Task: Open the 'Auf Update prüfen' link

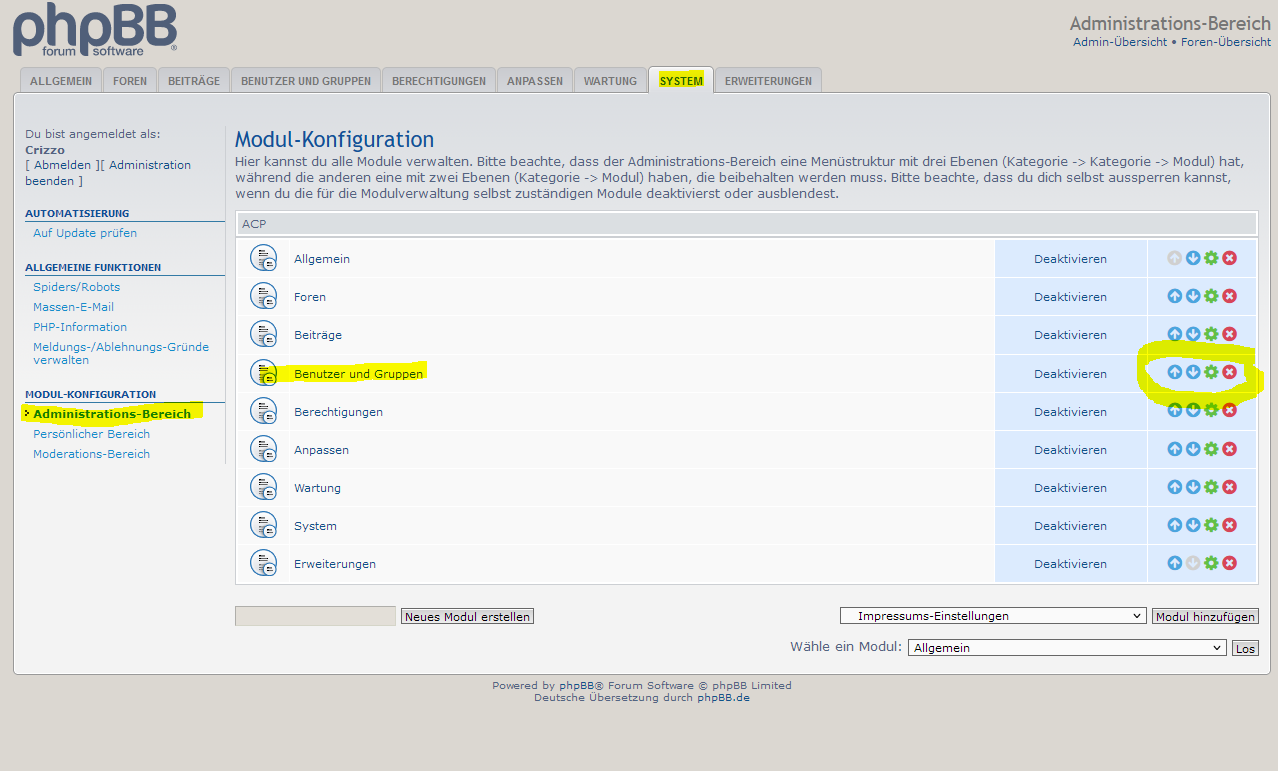Action: [85, 233]
